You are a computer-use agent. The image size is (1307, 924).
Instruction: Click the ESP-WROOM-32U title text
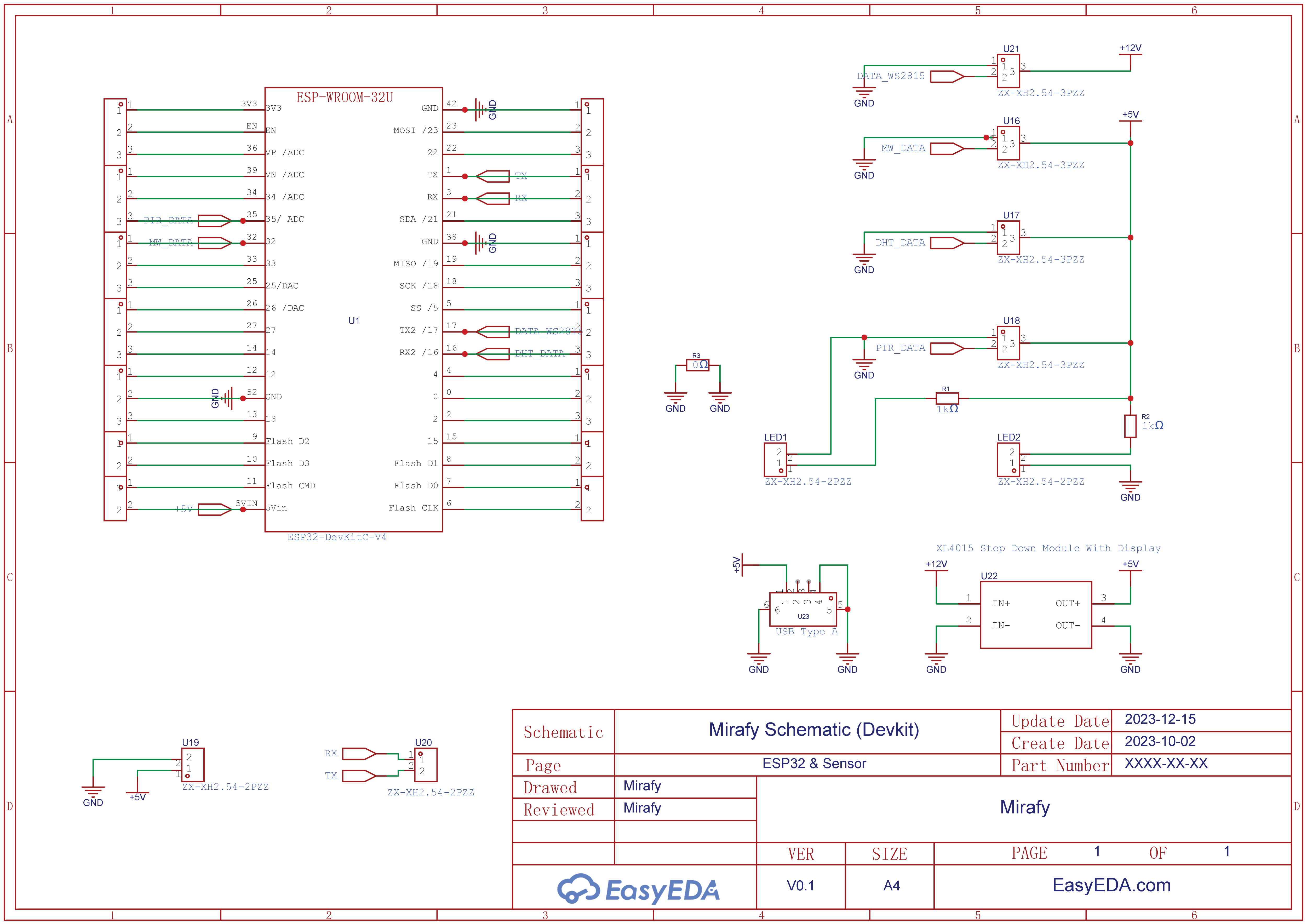(345, 97)
